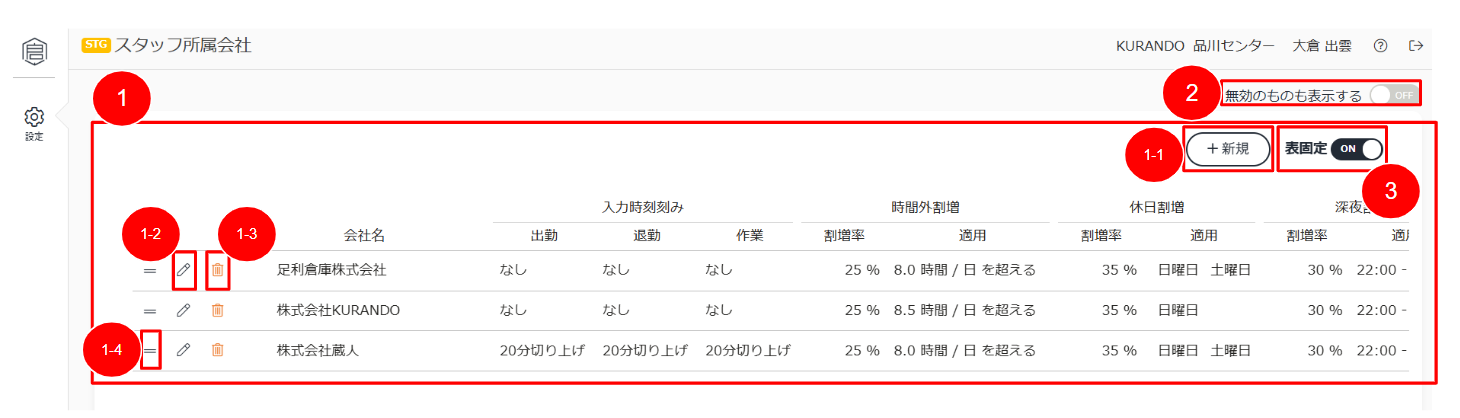Click drag handle for 足利倉庫株式会社 row
Viewport: 1460px width, 418px height.
point(150,270)
